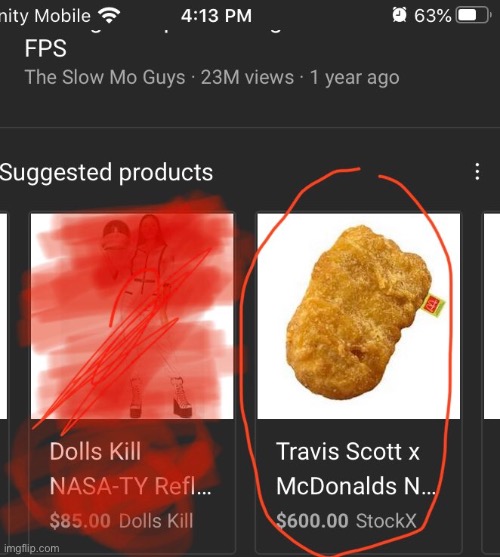Tap the carrier name in status bar
500x557 pixels.
pos(45,16)
